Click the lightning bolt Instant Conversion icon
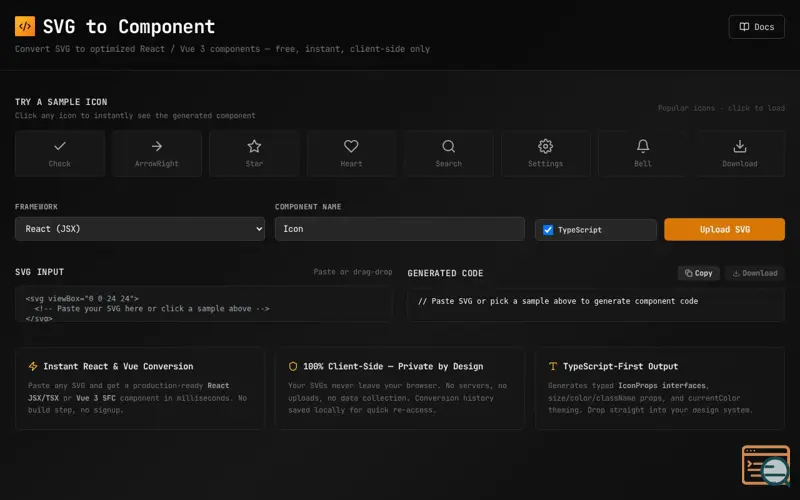The width and height of the screenshot is (800, 500). coord(33,366)
